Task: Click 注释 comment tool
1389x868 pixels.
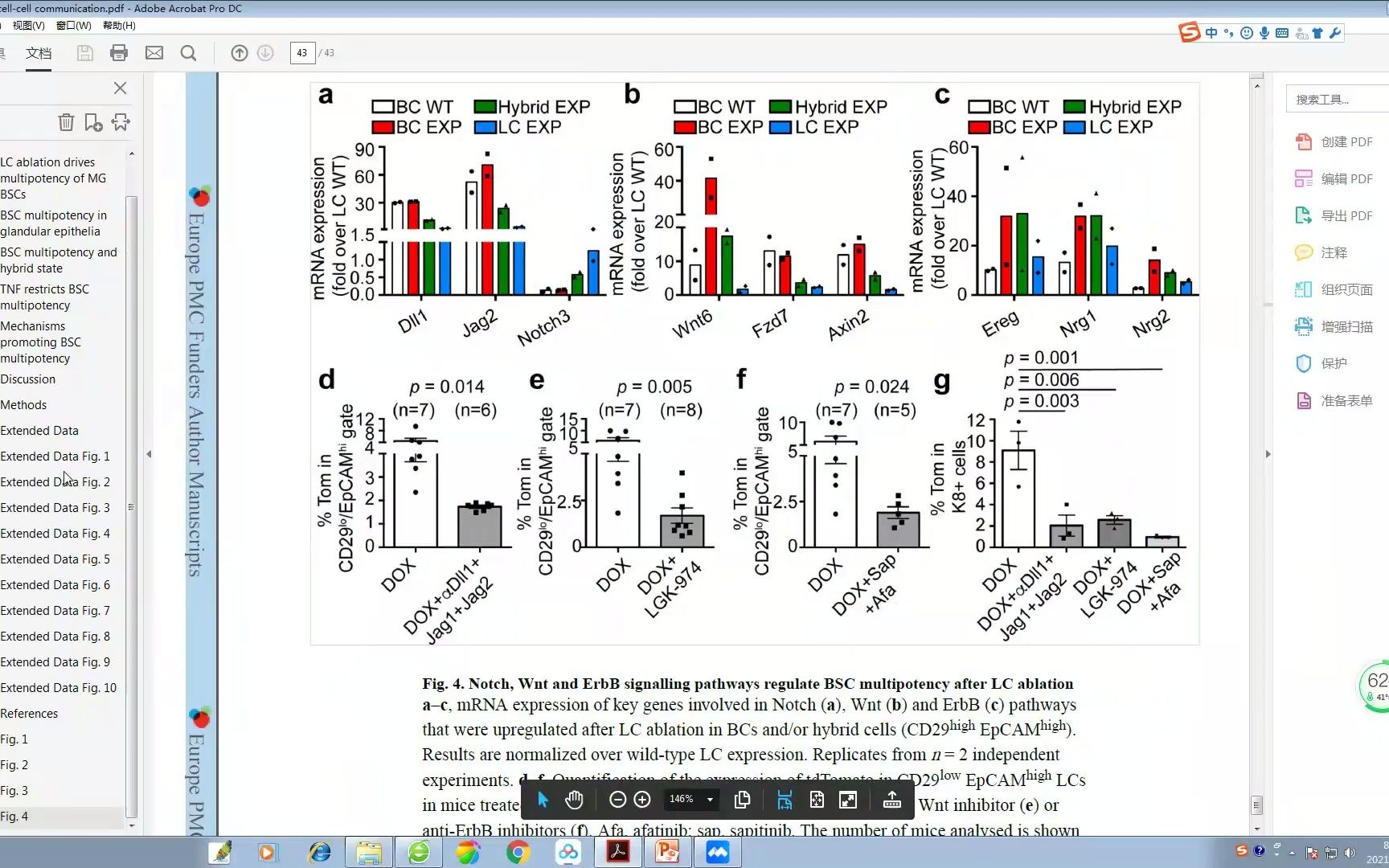Action: 1322,252
